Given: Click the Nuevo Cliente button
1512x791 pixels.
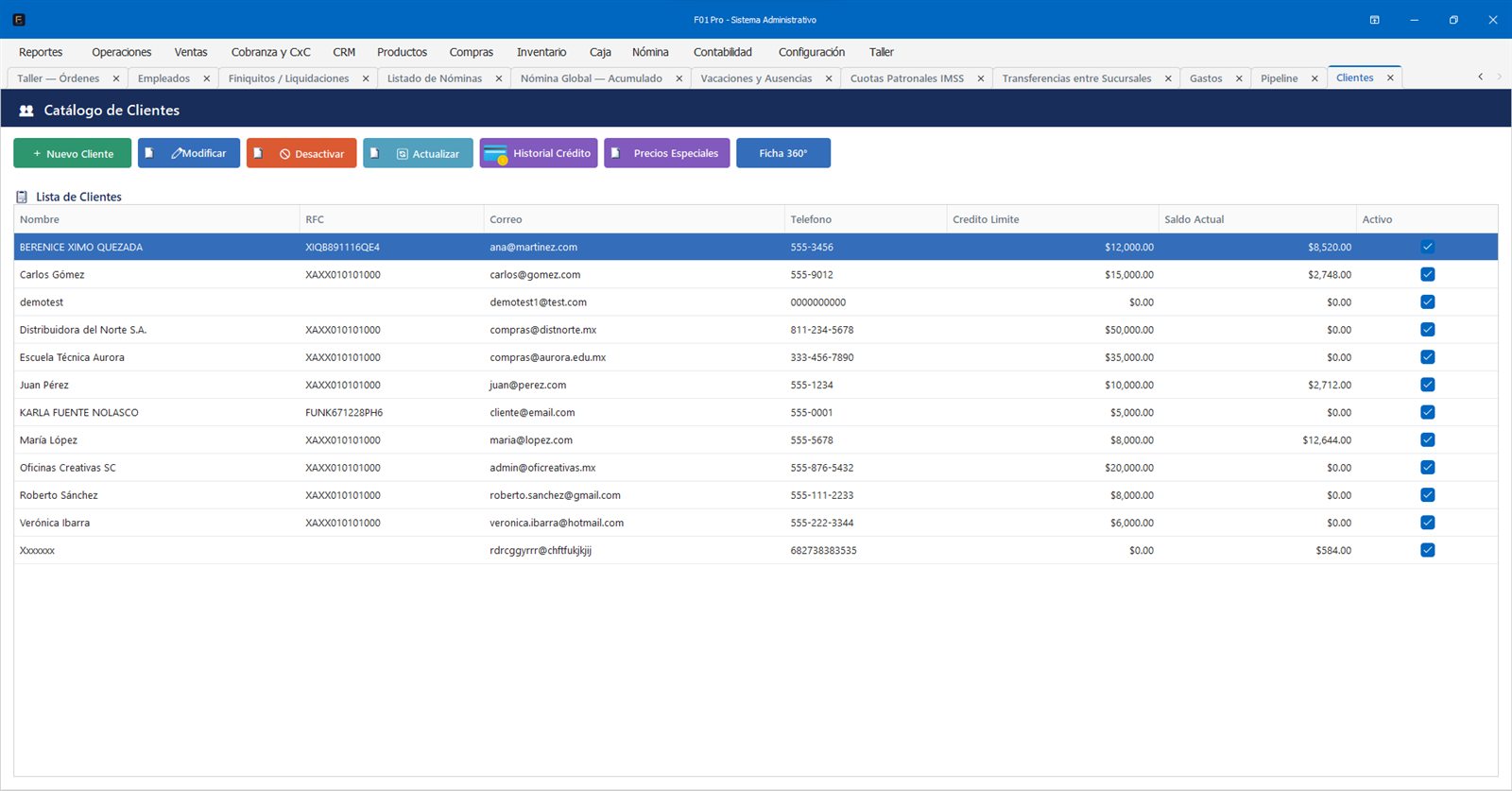Looking at the screenshot, I should (73, 153).
